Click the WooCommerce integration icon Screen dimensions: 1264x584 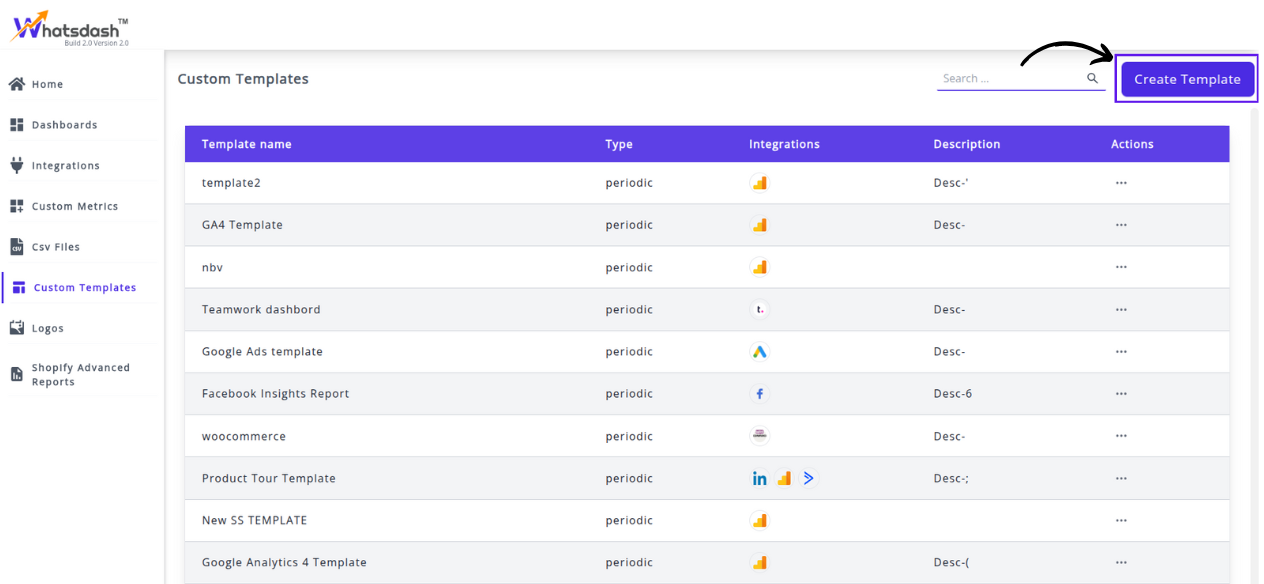[760, 436]
